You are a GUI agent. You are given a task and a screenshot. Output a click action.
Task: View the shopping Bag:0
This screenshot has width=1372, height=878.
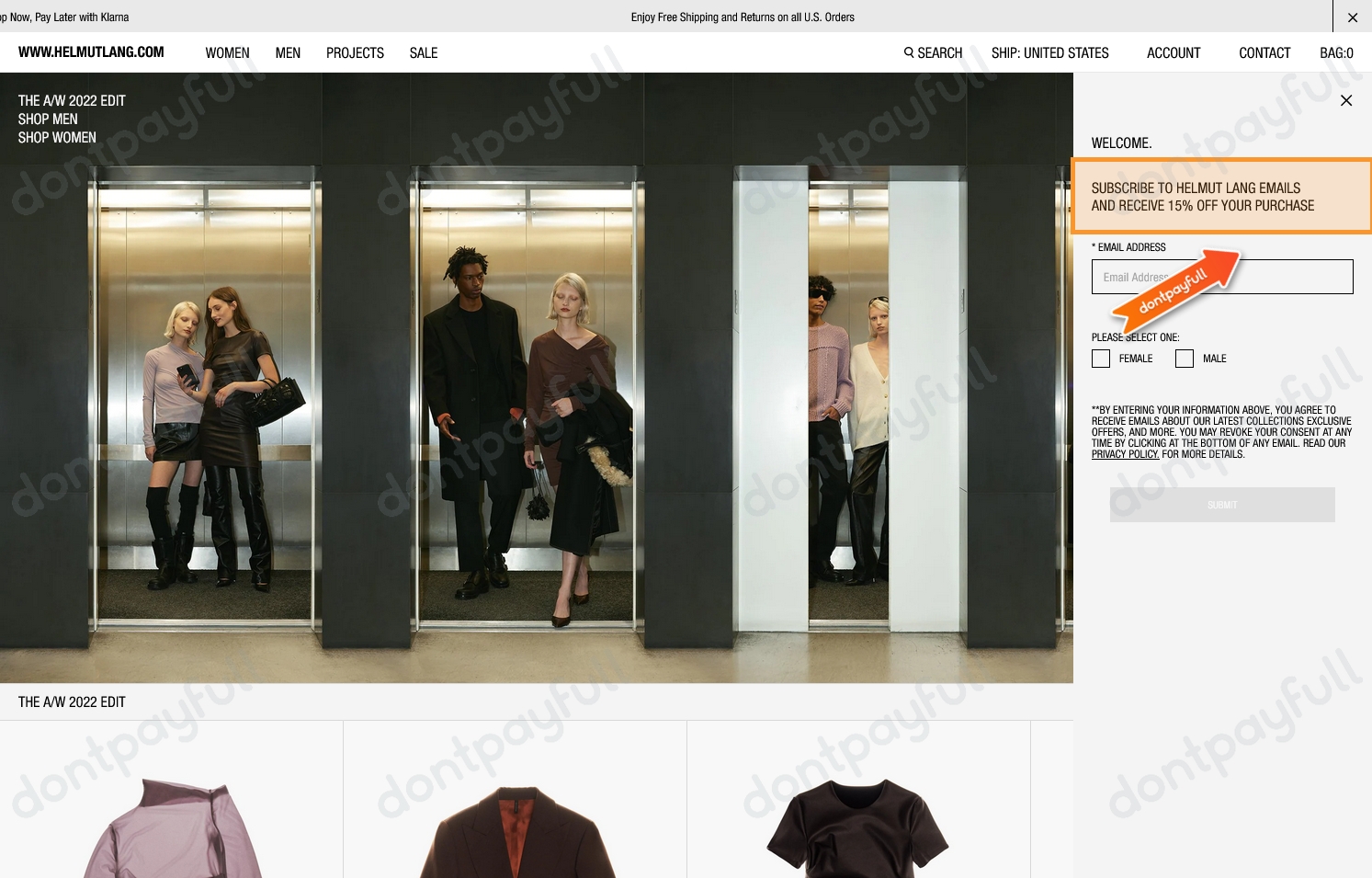click(x=1336, y=53)
